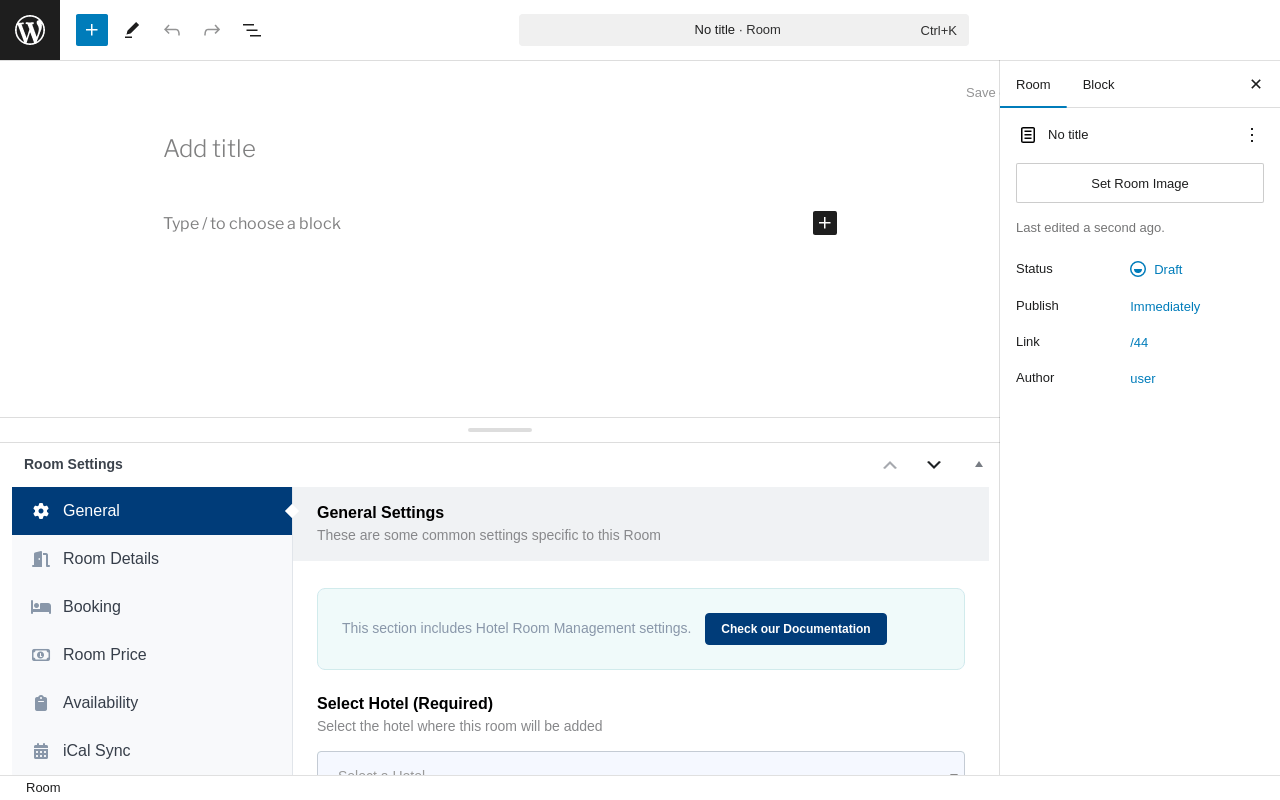Click the meta box resize handle

tap(500, 430)
